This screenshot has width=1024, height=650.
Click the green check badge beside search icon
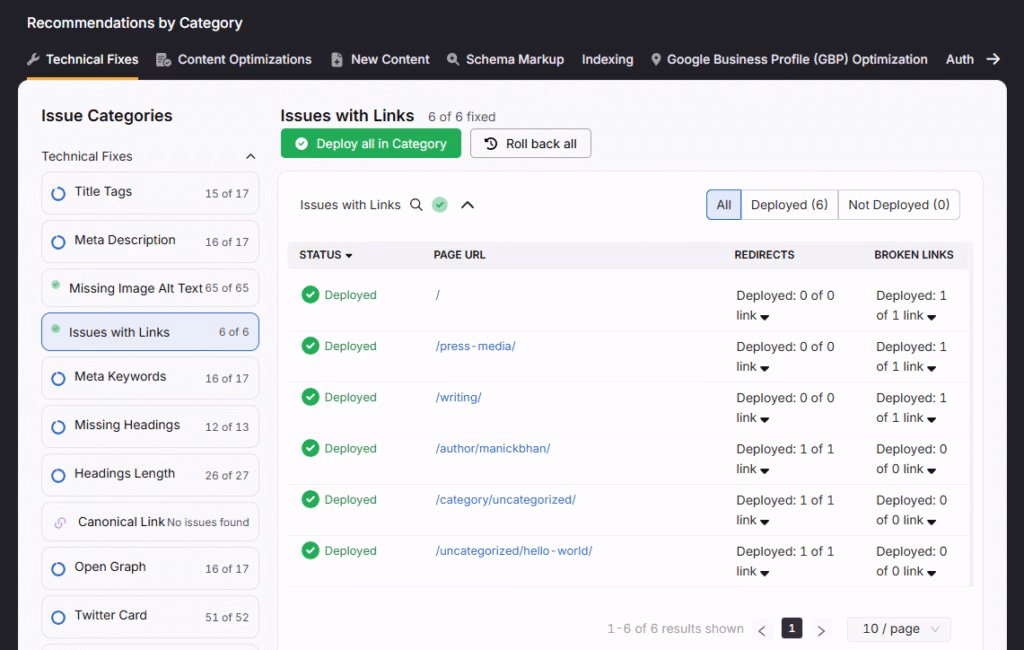click(440, 205)
